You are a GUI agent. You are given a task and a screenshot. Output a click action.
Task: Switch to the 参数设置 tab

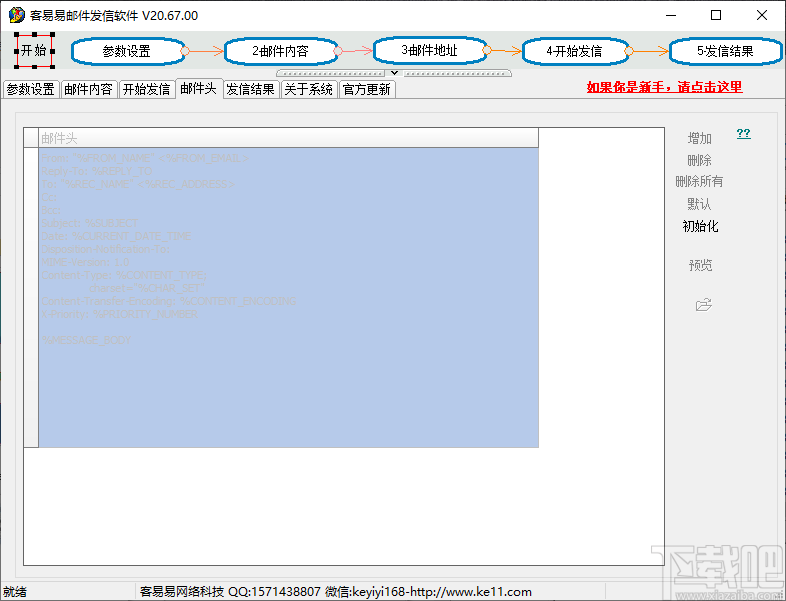pyautogui.click(x=31, y=89)
